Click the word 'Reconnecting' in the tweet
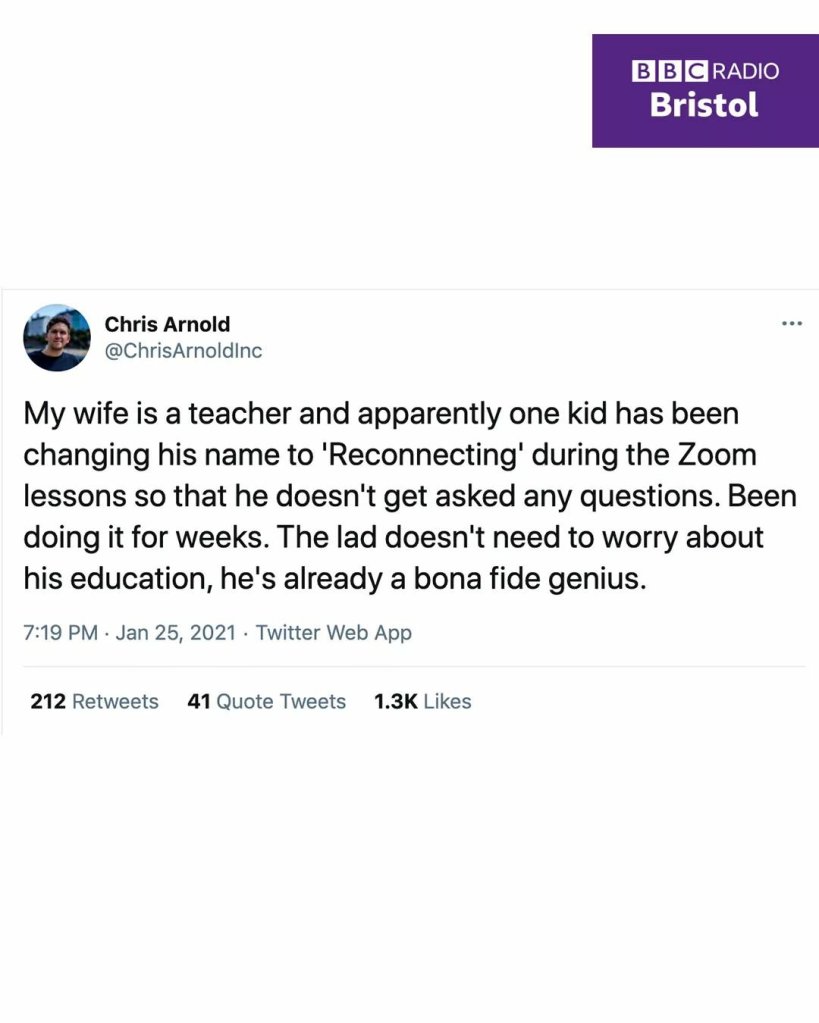This screenshot has width=819, height=1023. 424,455
